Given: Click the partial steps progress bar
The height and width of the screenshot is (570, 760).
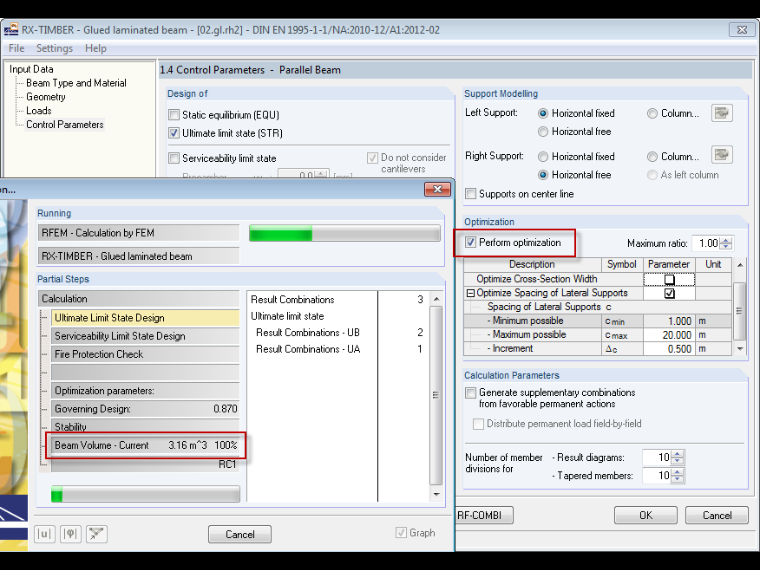Looking at the screenshot, I should pyautogui.click(x=145, y=494).
